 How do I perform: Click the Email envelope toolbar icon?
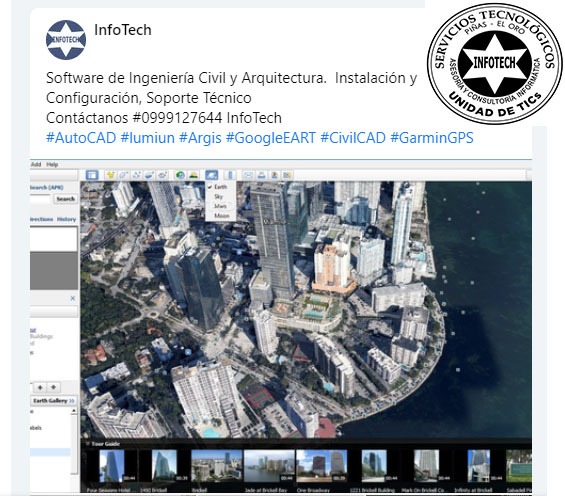pos(248,175)
